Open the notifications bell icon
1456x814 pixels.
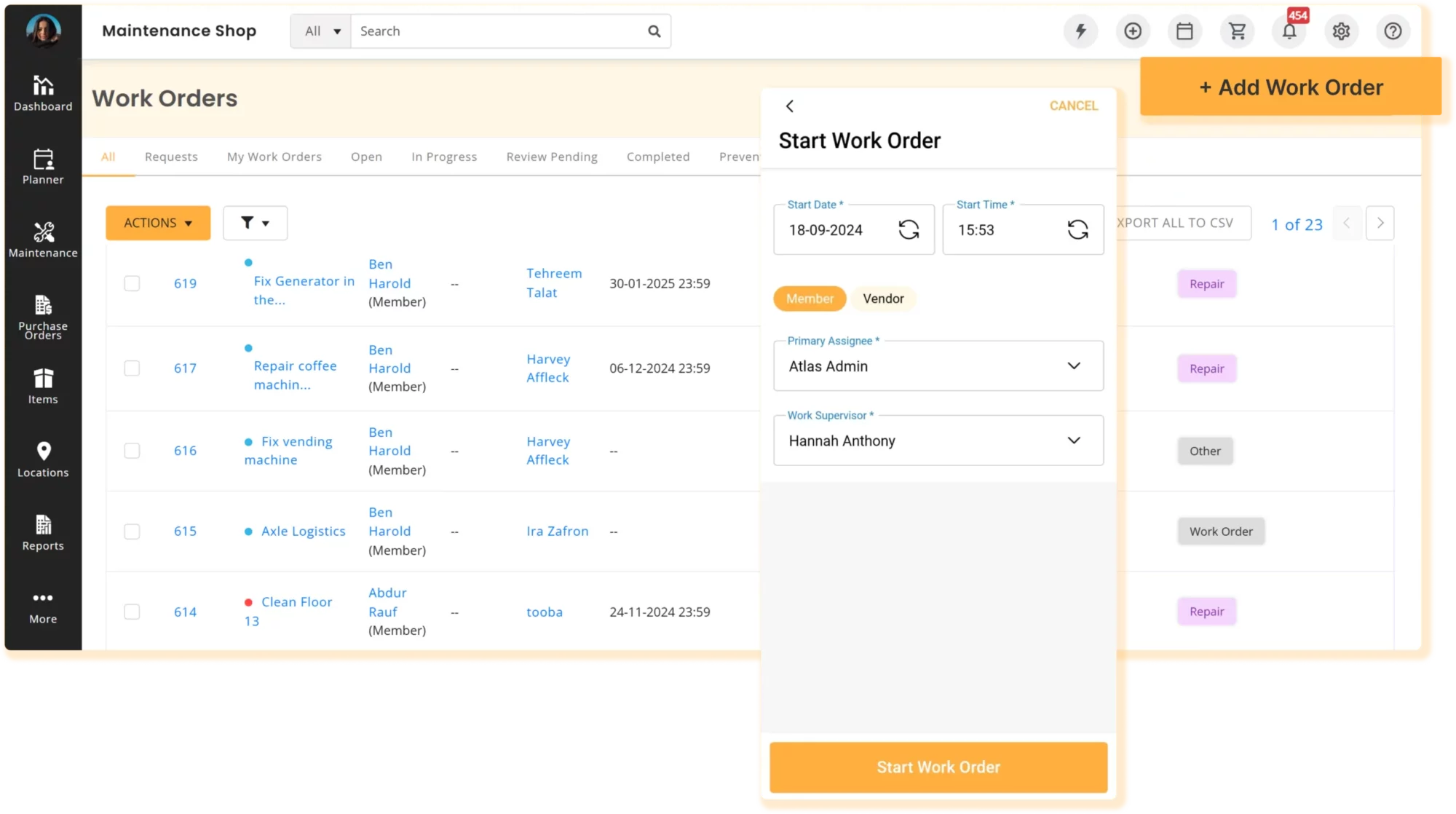[x=1289, y=31]
